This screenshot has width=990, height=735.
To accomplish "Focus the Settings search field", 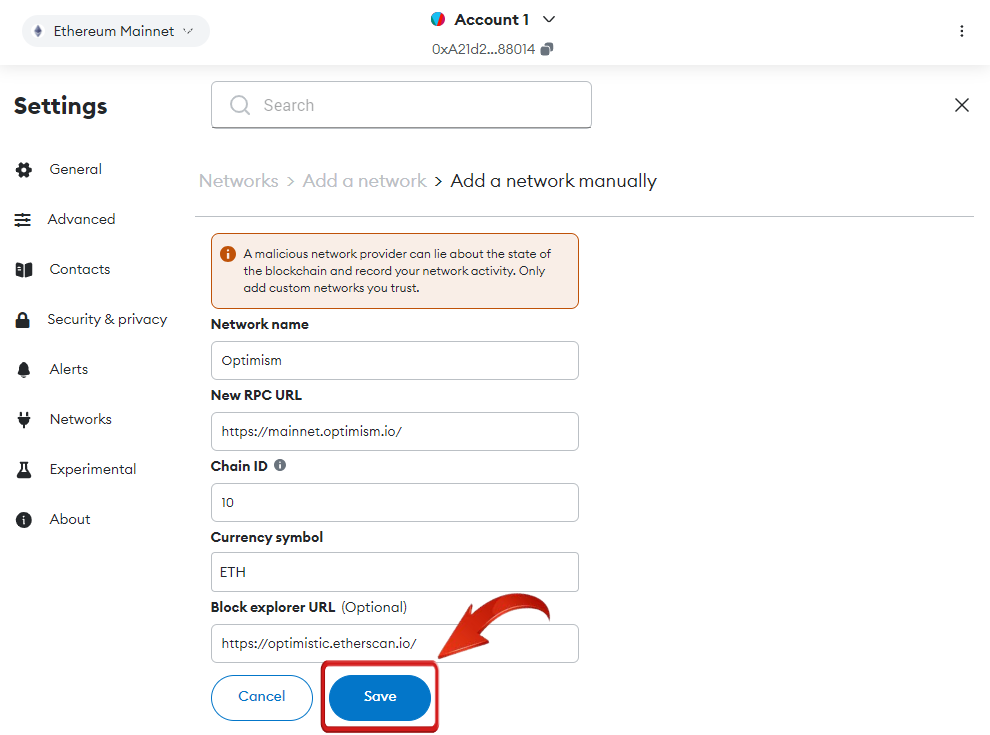I will click(402, 105).
